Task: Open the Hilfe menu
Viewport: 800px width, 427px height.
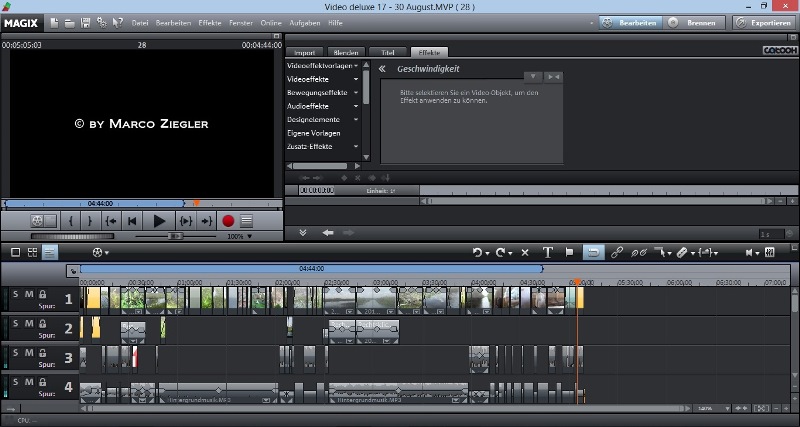Action: (335, 23)
